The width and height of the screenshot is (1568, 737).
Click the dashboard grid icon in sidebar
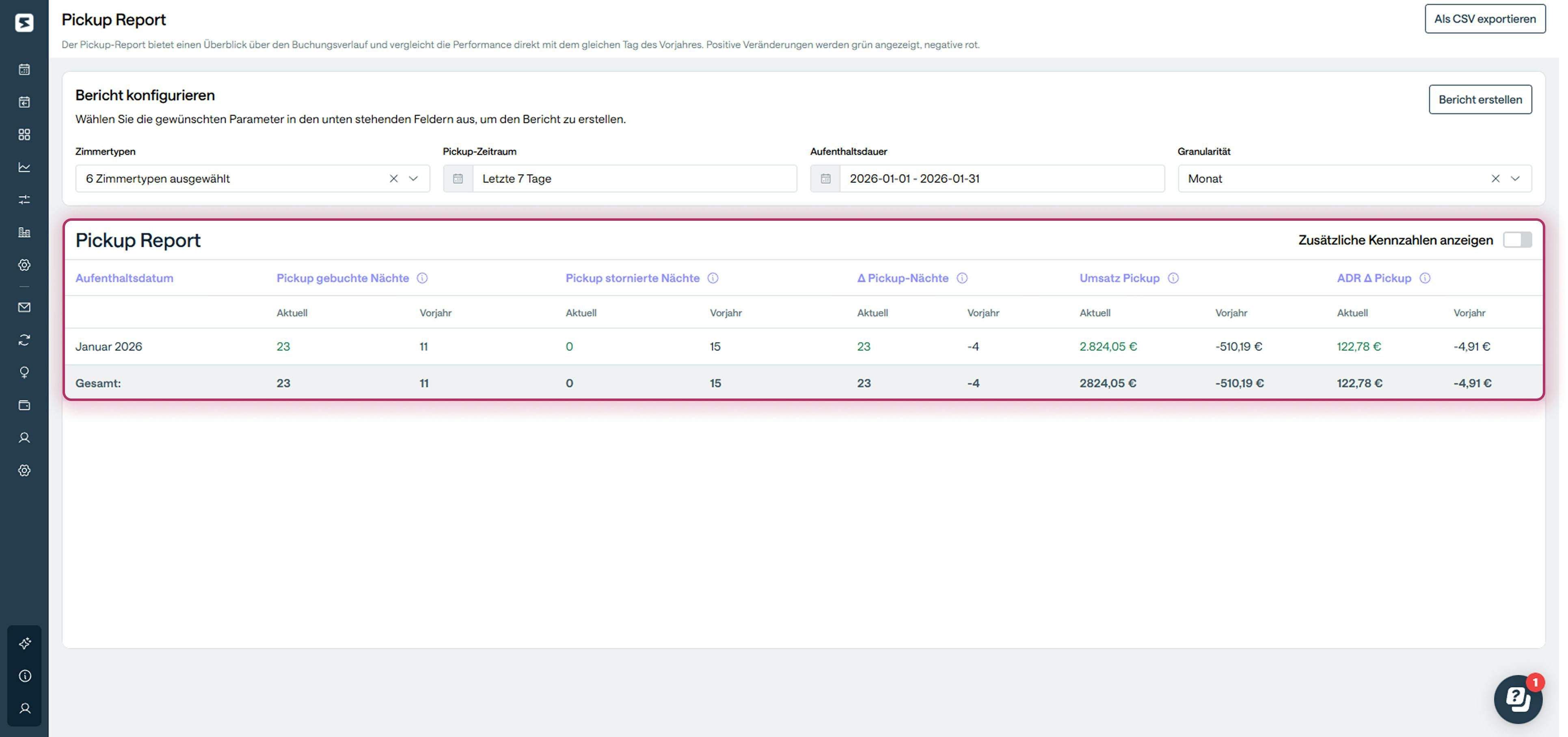[24, 134]
